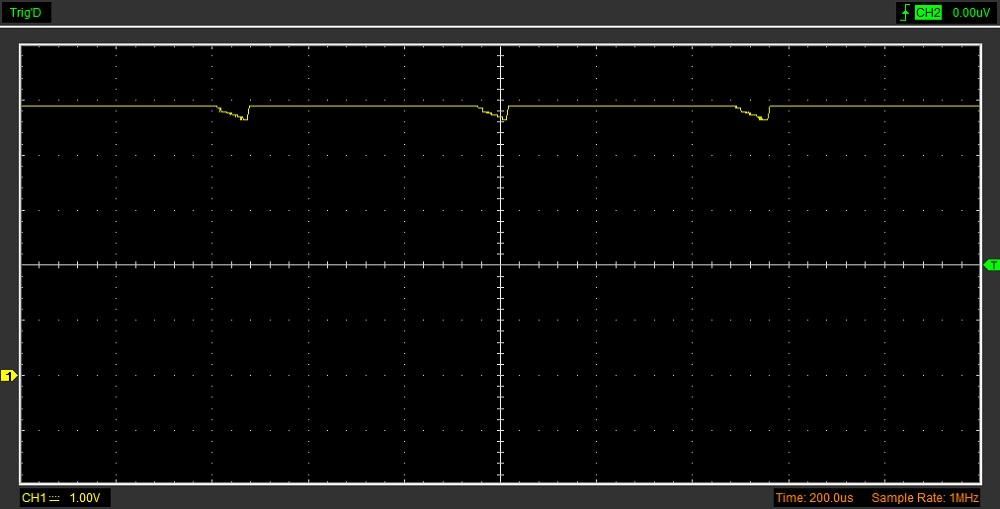Click the rising edge trigger slope icon

tap(905, 13)
